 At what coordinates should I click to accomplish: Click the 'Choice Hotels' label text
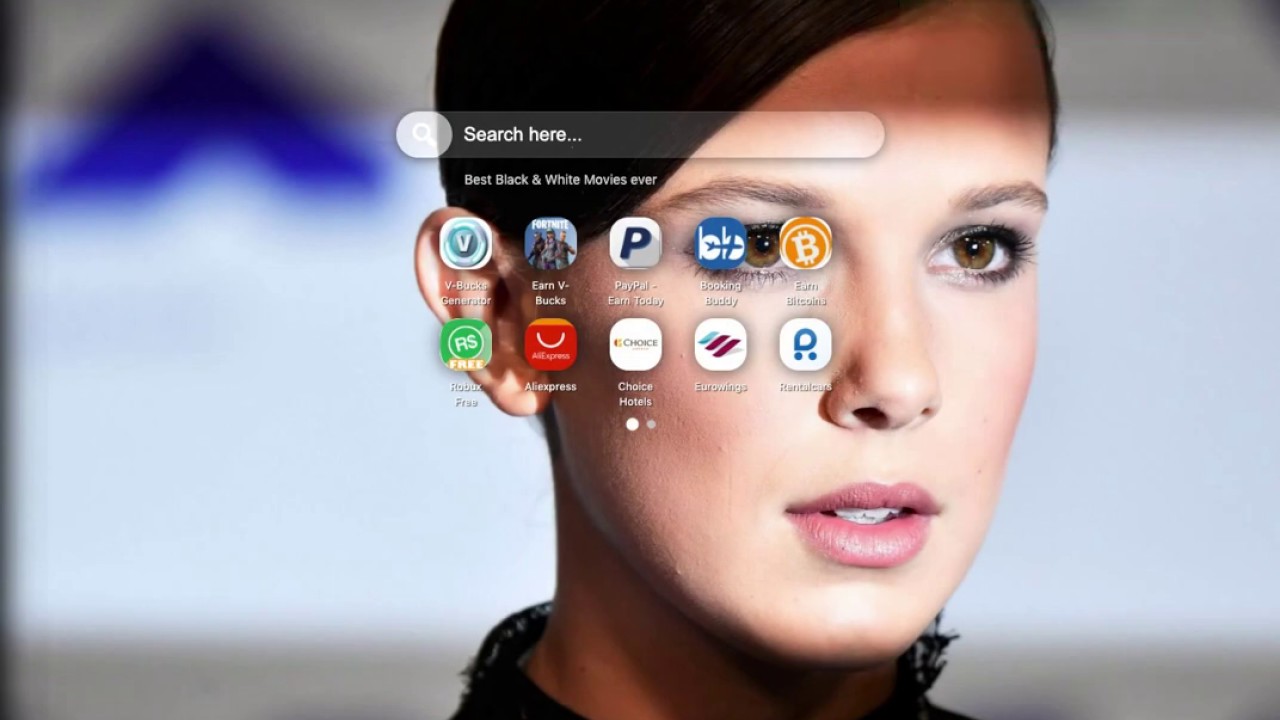pyautogui.click(x=635, y=393)
